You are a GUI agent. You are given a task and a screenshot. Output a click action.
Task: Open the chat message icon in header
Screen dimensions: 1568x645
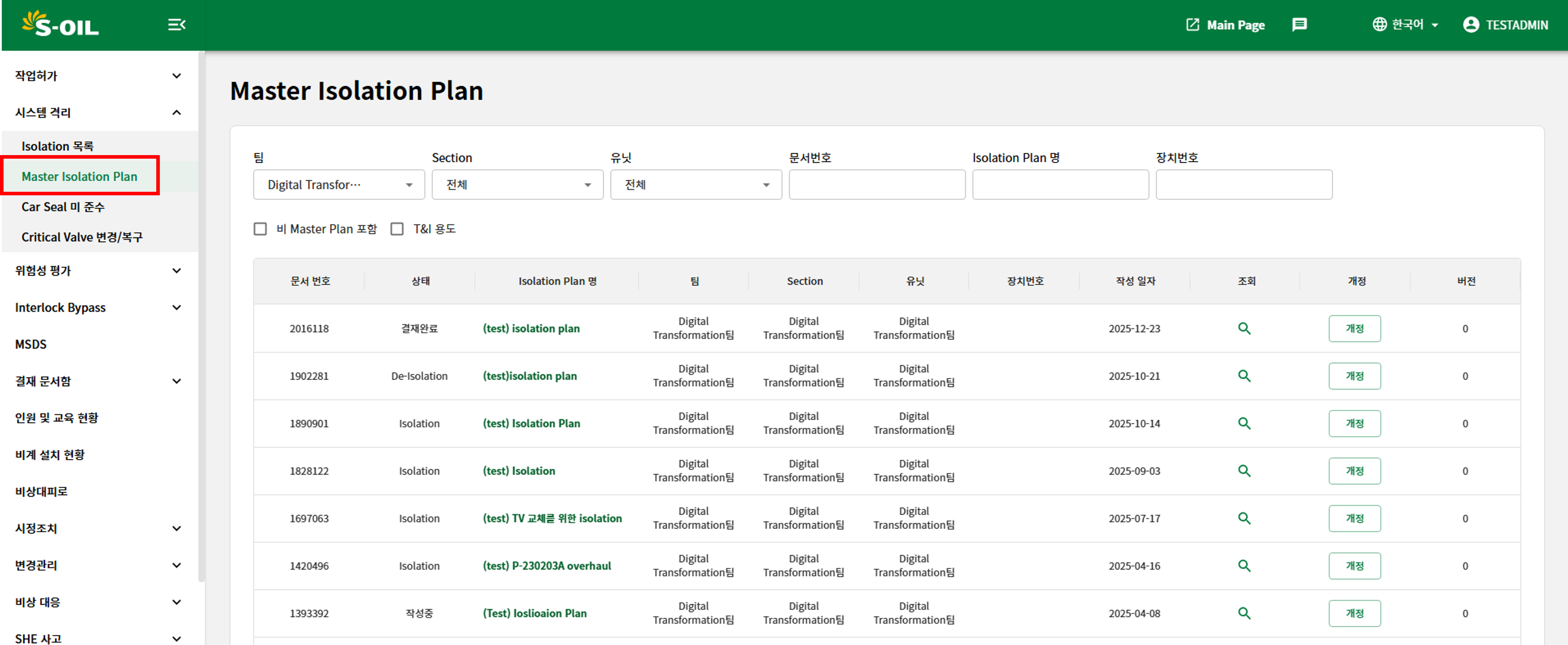tap(1299, 25)
